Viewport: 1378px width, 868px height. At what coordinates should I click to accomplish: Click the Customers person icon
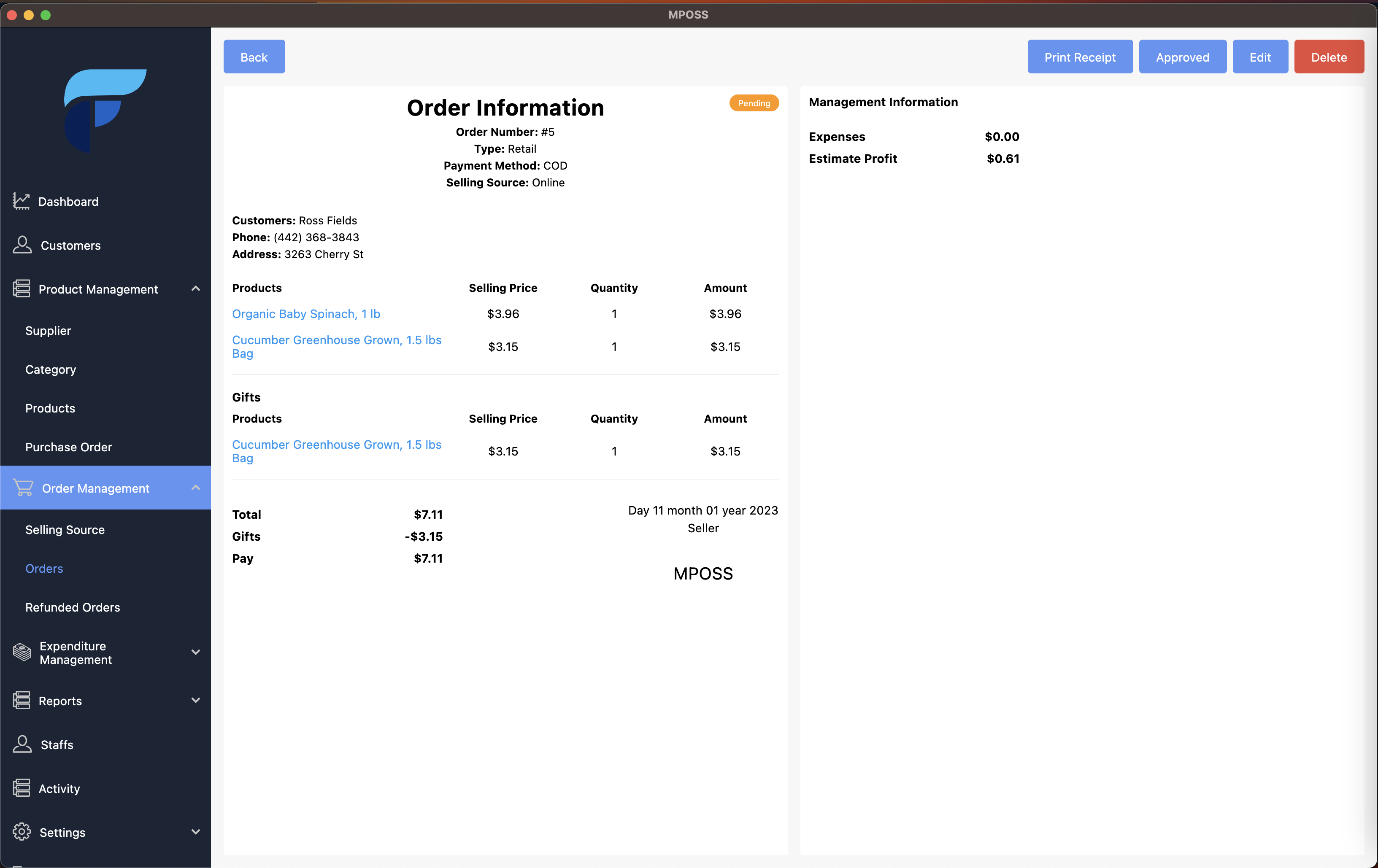point(22,245)
